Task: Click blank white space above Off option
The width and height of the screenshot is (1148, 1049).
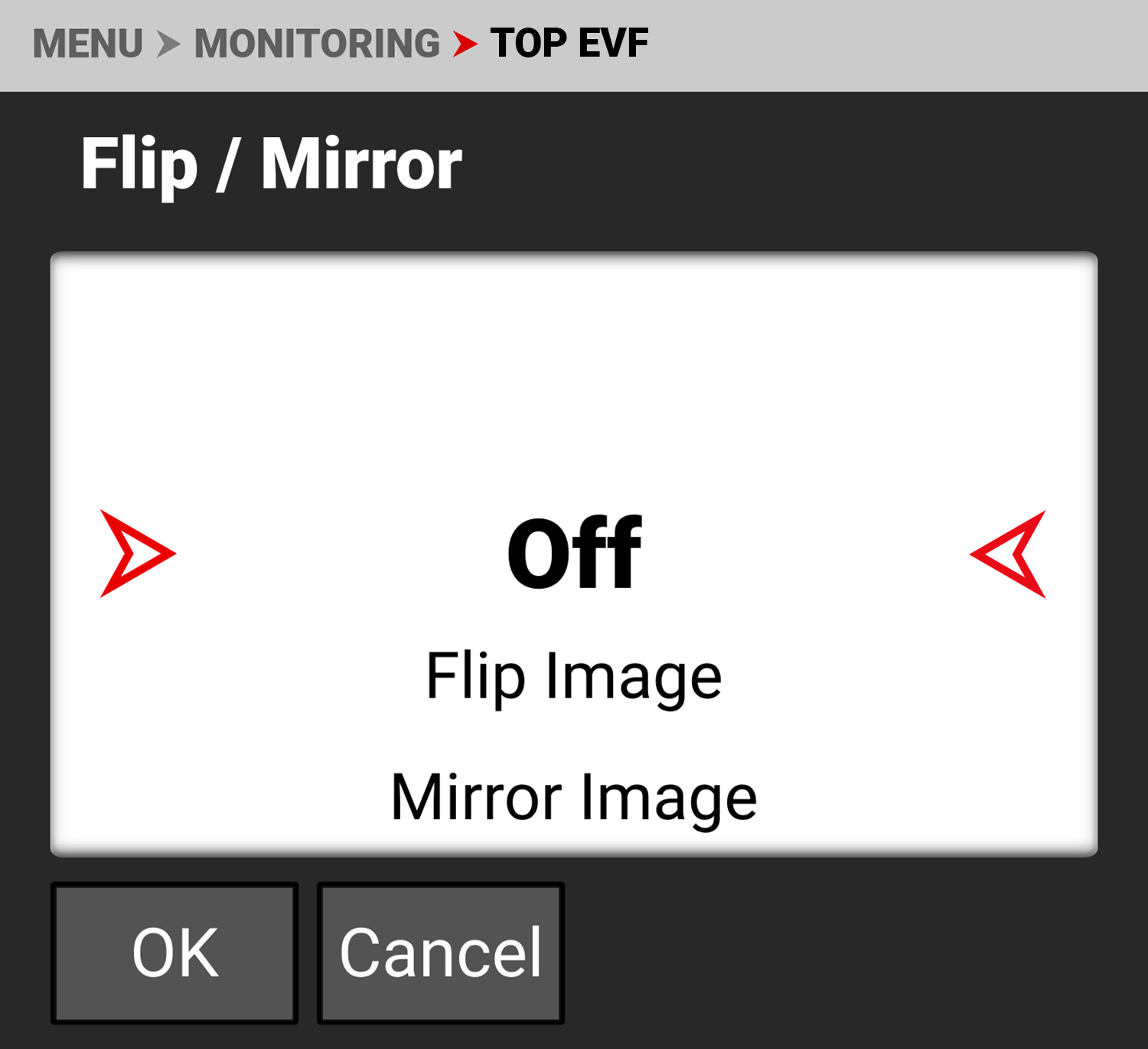Action: [574, 368]
